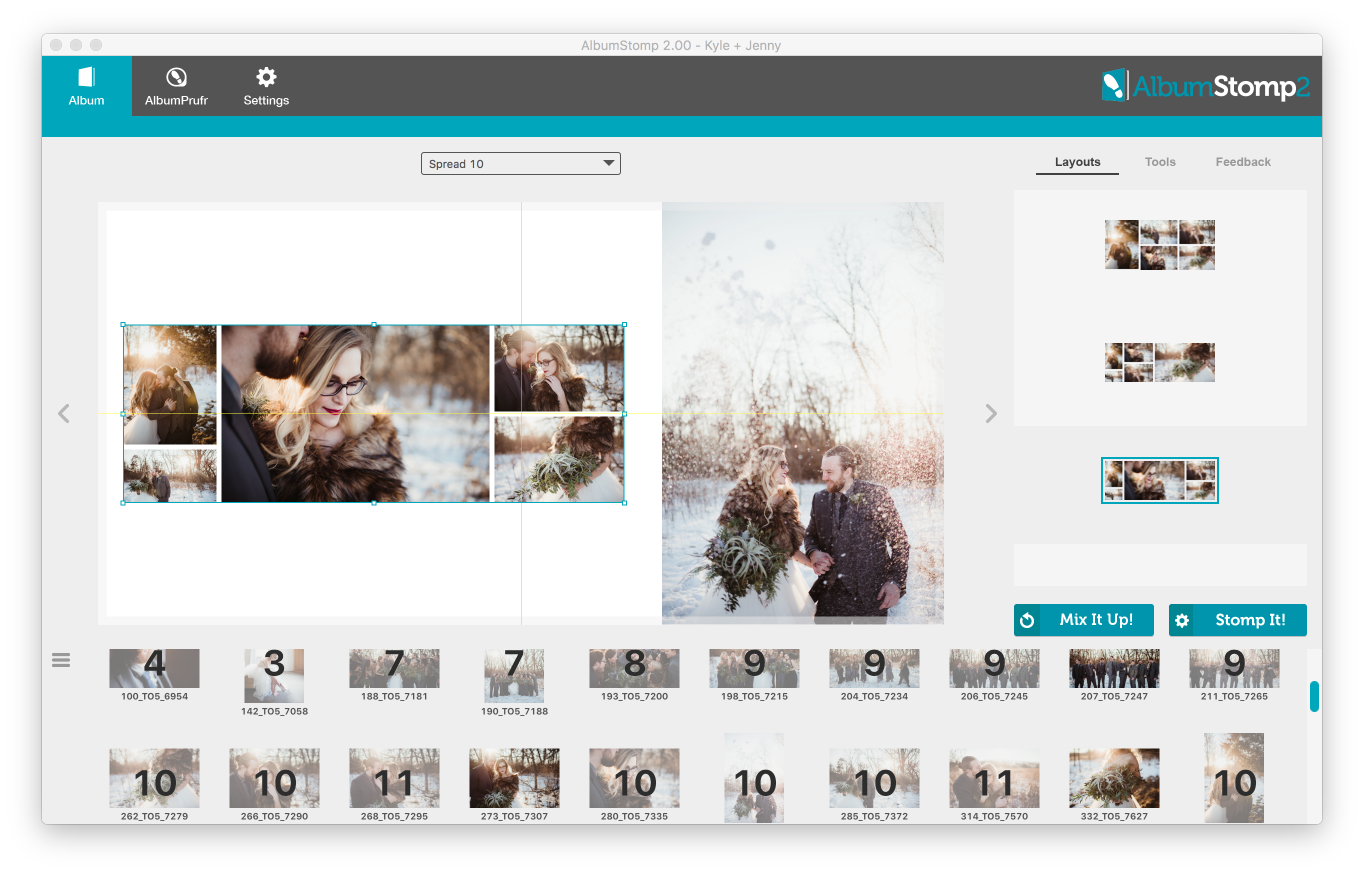Open the Album tab
Viewport: 1364px width, 874px height.
(86, 86)
